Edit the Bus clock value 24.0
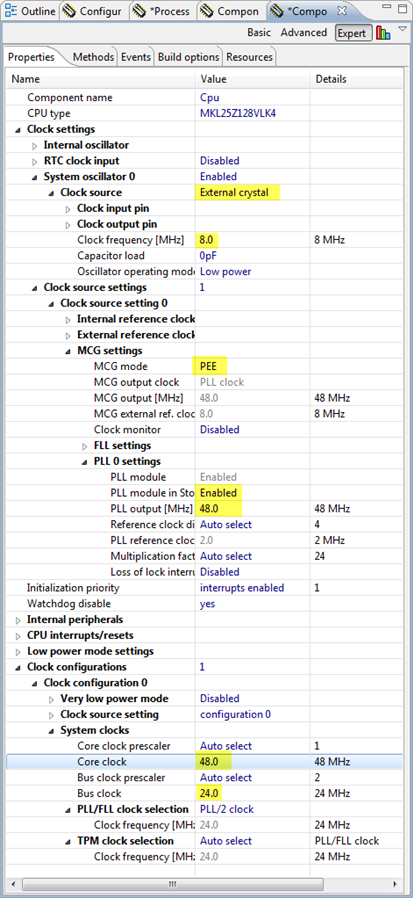This screenshot has width=413, height=898. [209, 794]
